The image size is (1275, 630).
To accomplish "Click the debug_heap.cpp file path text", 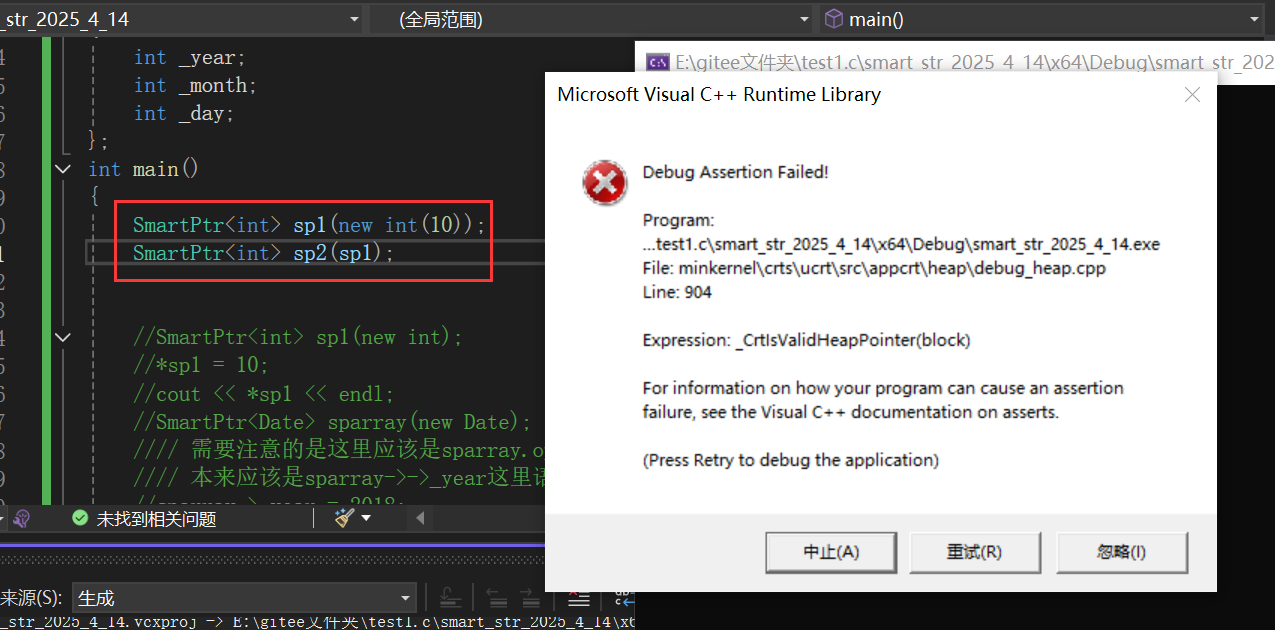I will [874, 268].
